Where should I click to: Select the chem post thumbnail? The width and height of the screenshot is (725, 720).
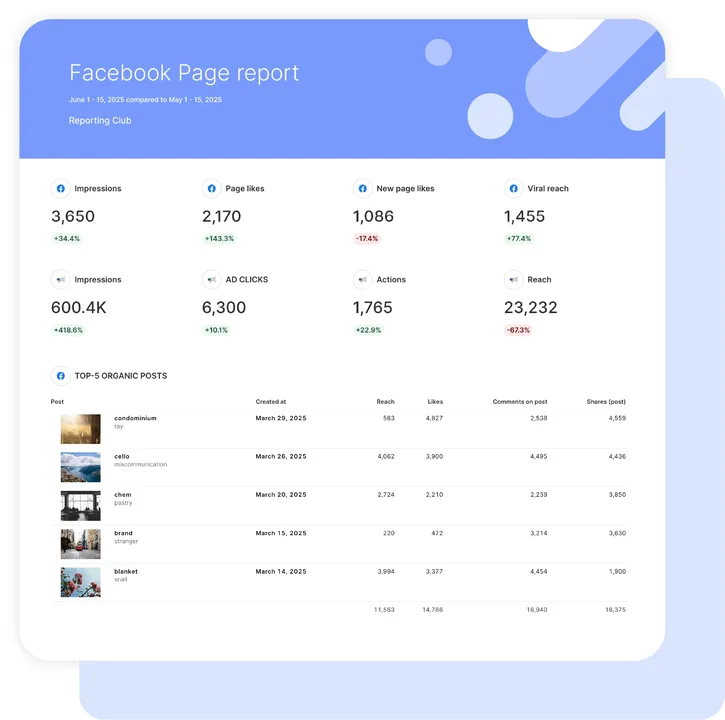coord(80,506)
